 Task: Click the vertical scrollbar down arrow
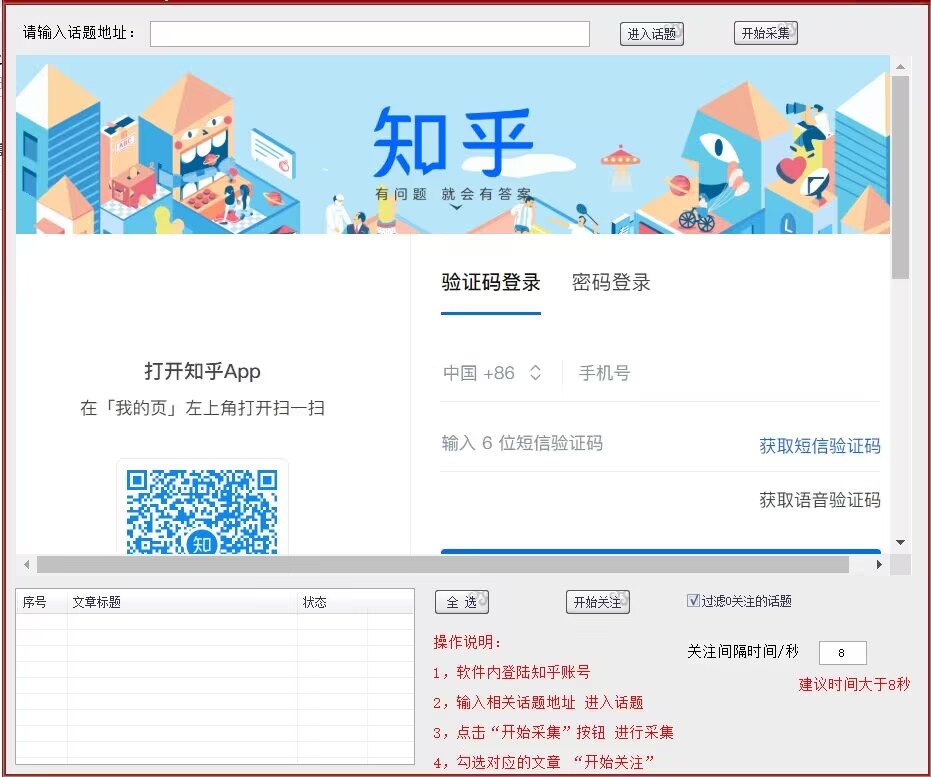[x=900, y=543]
